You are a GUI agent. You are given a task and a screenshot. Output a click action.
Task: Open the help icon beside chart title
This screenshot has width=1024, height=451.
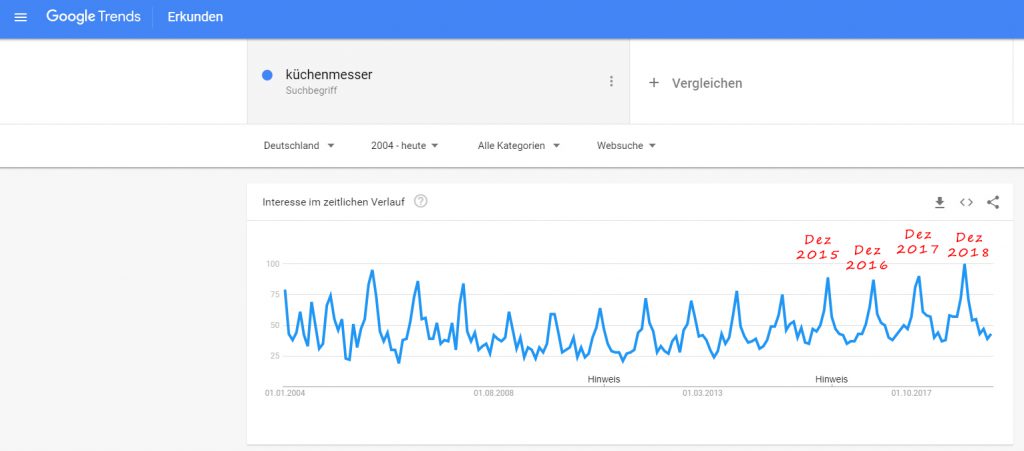point(421,202)
